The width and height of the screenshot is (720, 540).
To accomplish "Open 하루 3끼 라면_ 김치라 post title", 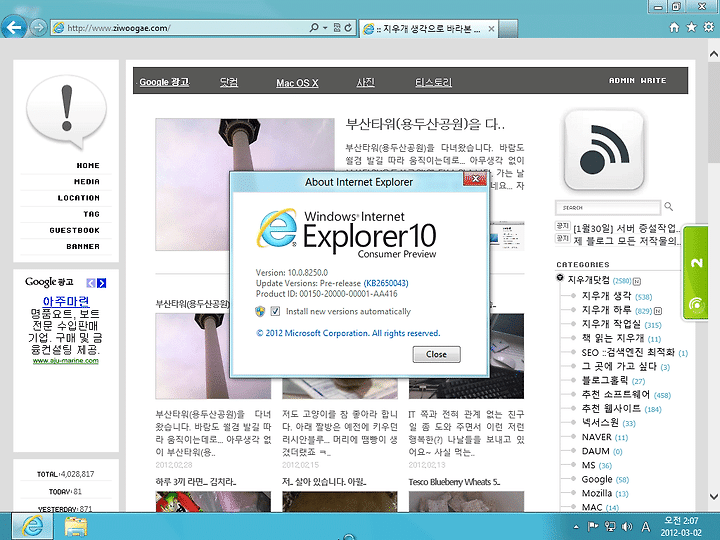I will (x=196, y=482).
